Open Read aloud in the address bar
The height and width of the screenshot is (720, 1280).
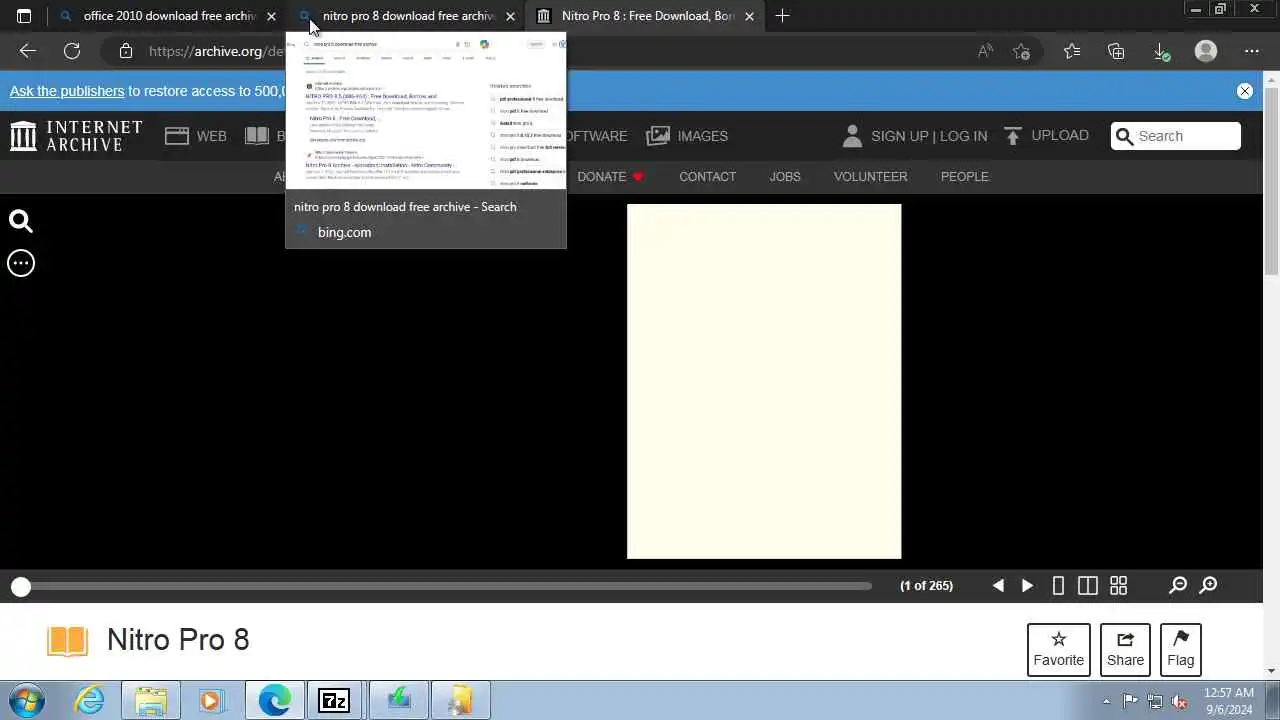(x=985, y=51)
